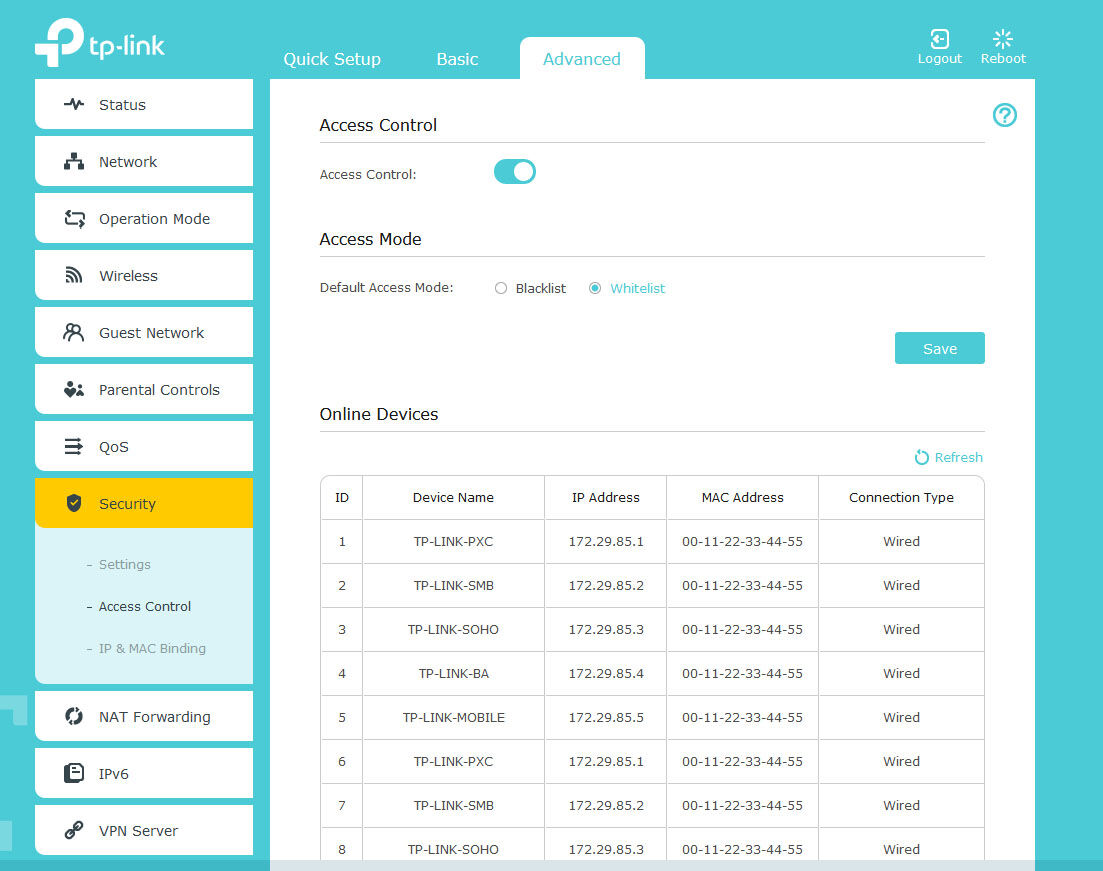Image resolution: width=1103 pixels, height=871 pixels.
Task: Click the Connection Type column header
Action: click(901, 497)
